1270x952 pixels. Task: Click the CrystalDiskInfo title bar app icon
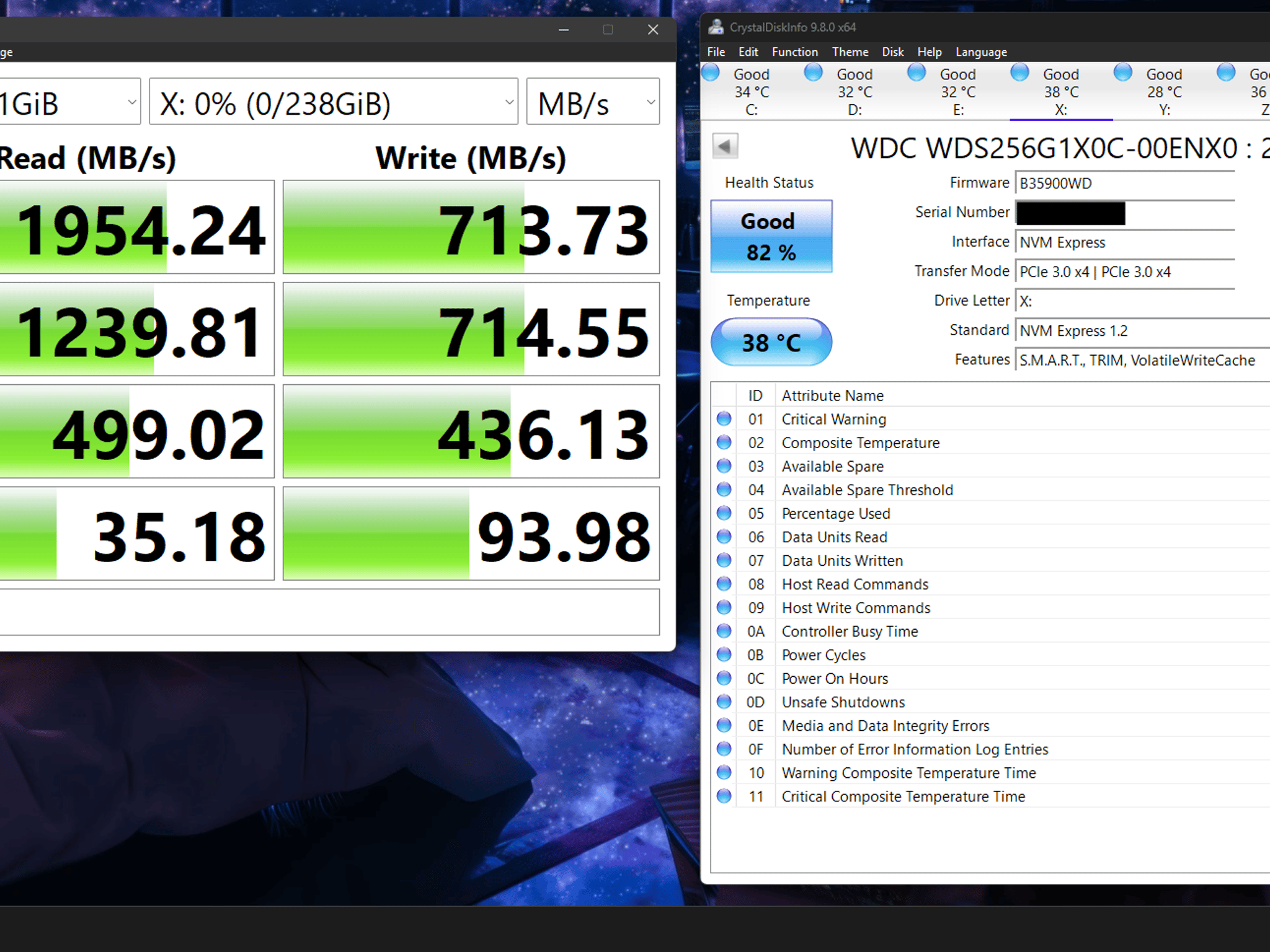pos(716,27)
